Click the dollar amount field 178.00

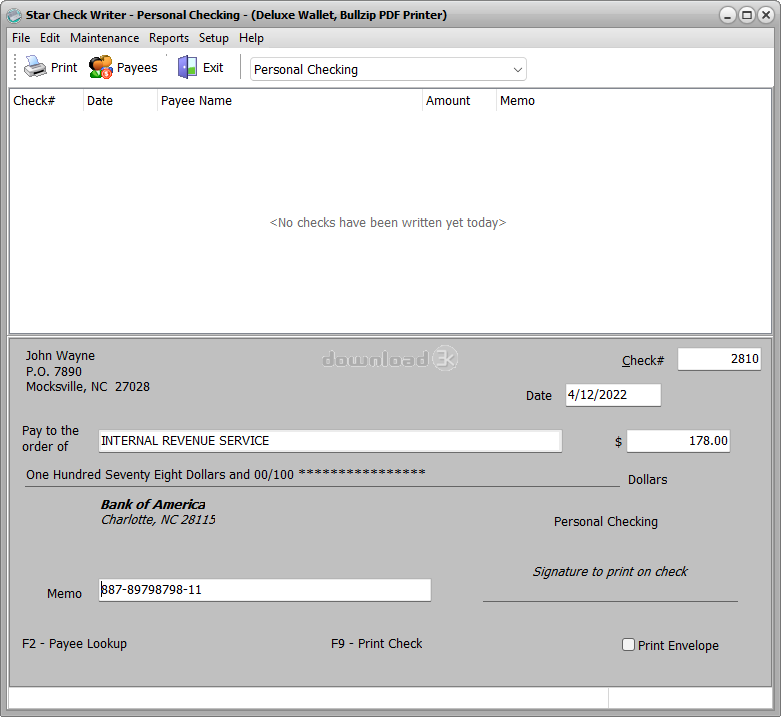(x=678, y=441)
